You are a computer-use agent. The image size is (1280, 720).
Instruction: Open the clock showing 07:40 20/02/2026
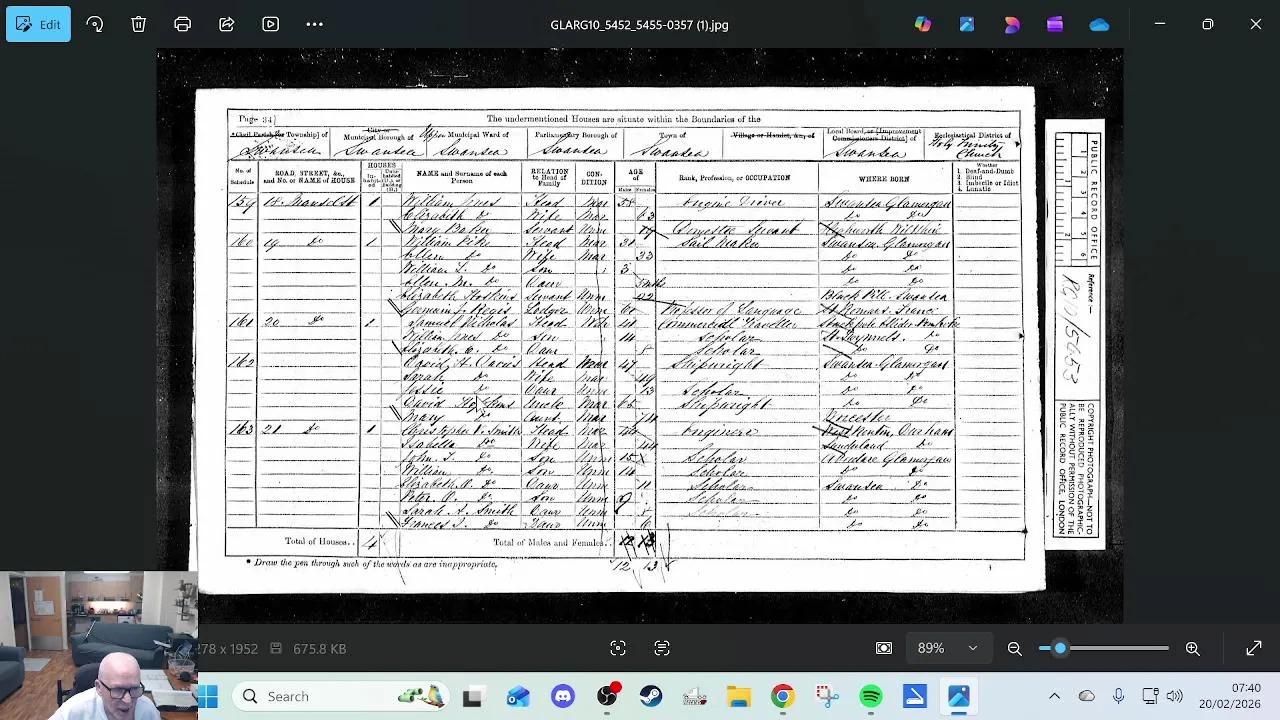(1231, 696)
